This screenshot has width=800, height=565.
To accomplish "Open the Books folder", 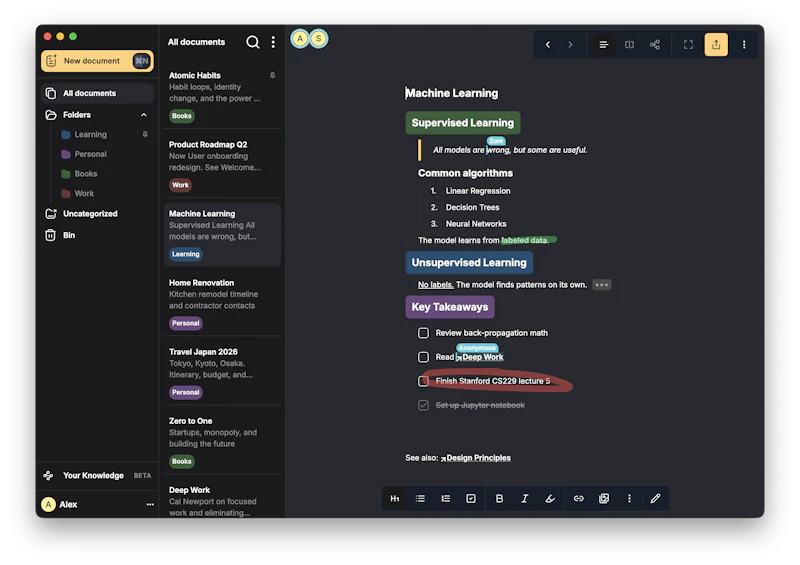I will click(85, 174).
